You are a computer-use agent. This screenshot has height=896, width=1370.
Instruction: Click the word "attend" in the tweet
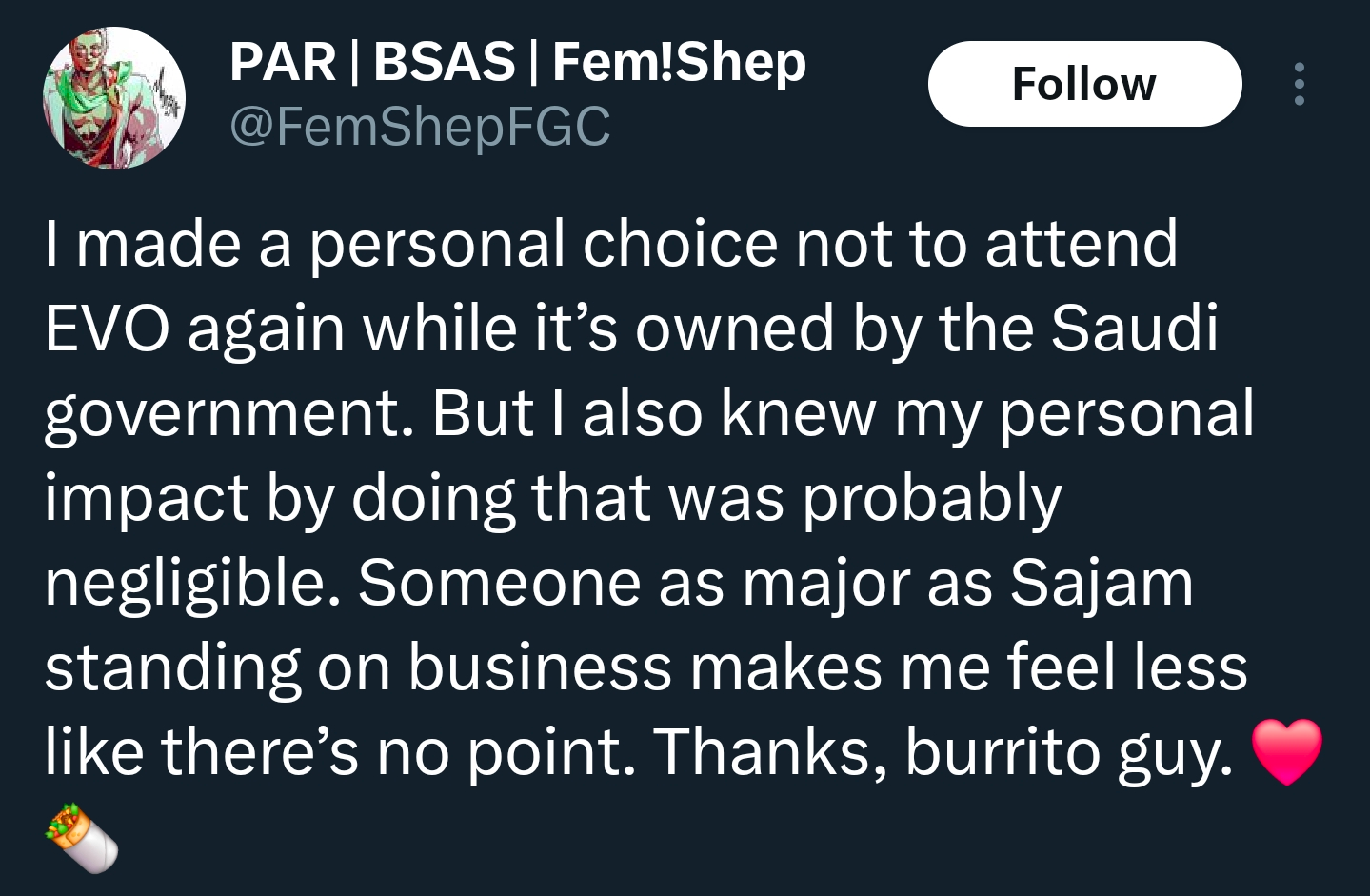click(1082, 245)
